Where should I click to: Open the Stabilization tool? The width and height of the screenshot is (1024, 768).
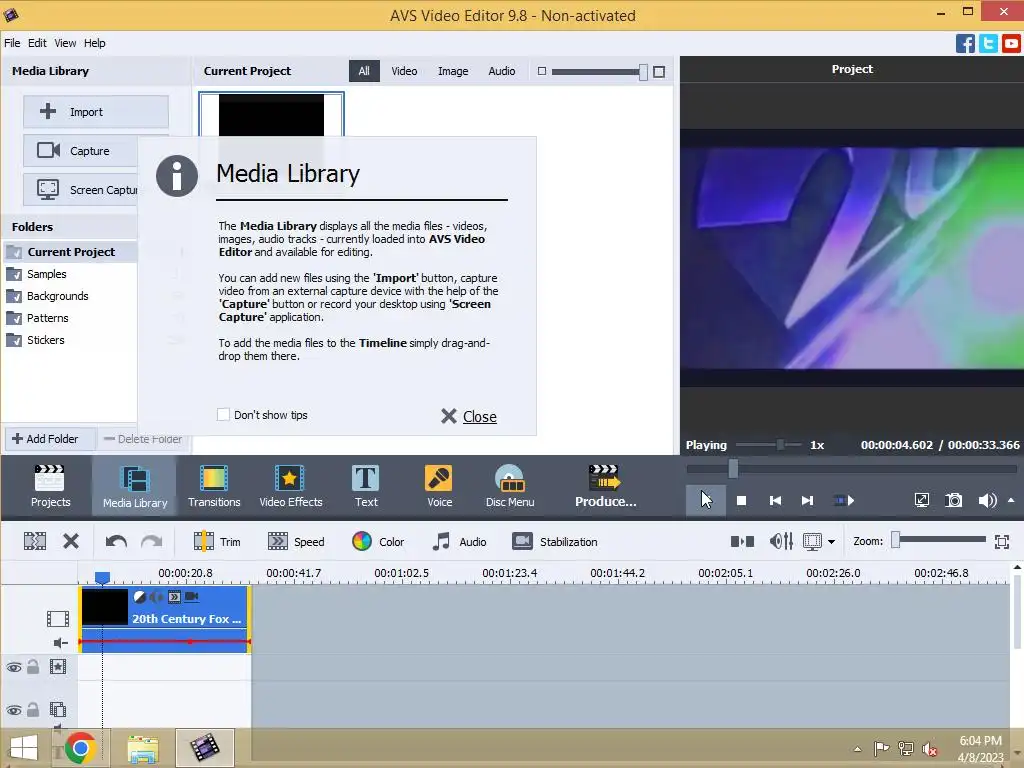554,541
